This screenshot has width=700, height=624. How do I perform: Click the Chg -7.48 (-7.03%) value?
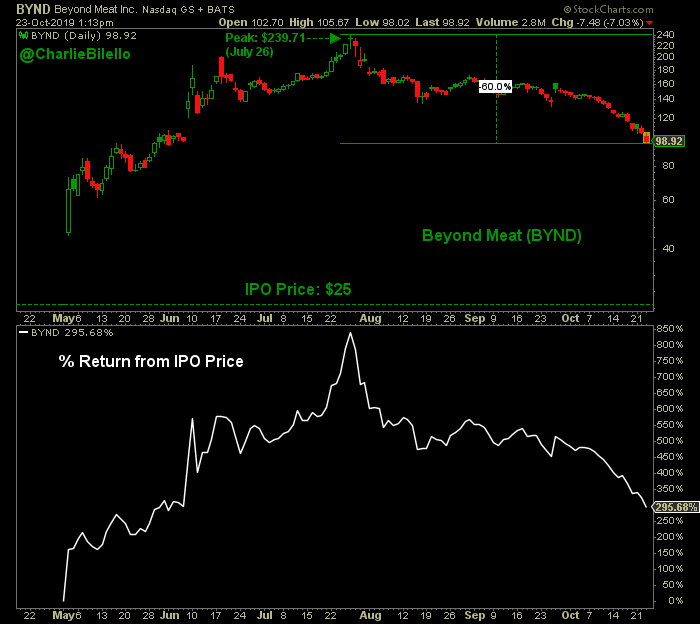point(597,22)
